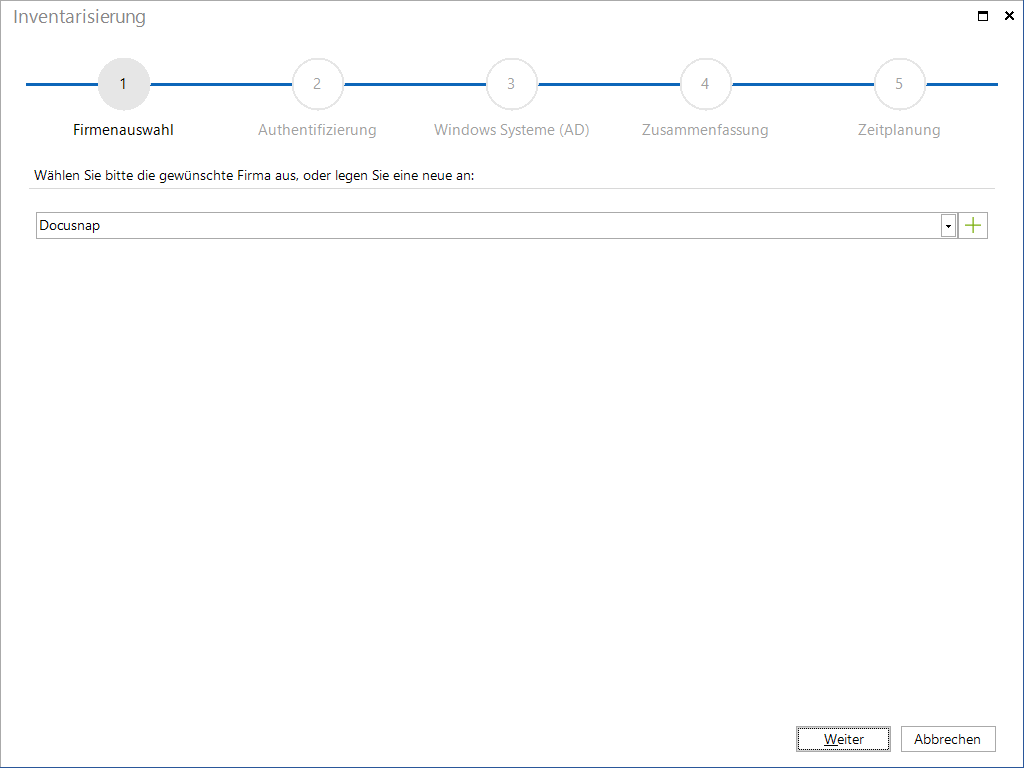Jump to the step 2 circle
Screen dimensions: 1024x768
click(317, 84)
